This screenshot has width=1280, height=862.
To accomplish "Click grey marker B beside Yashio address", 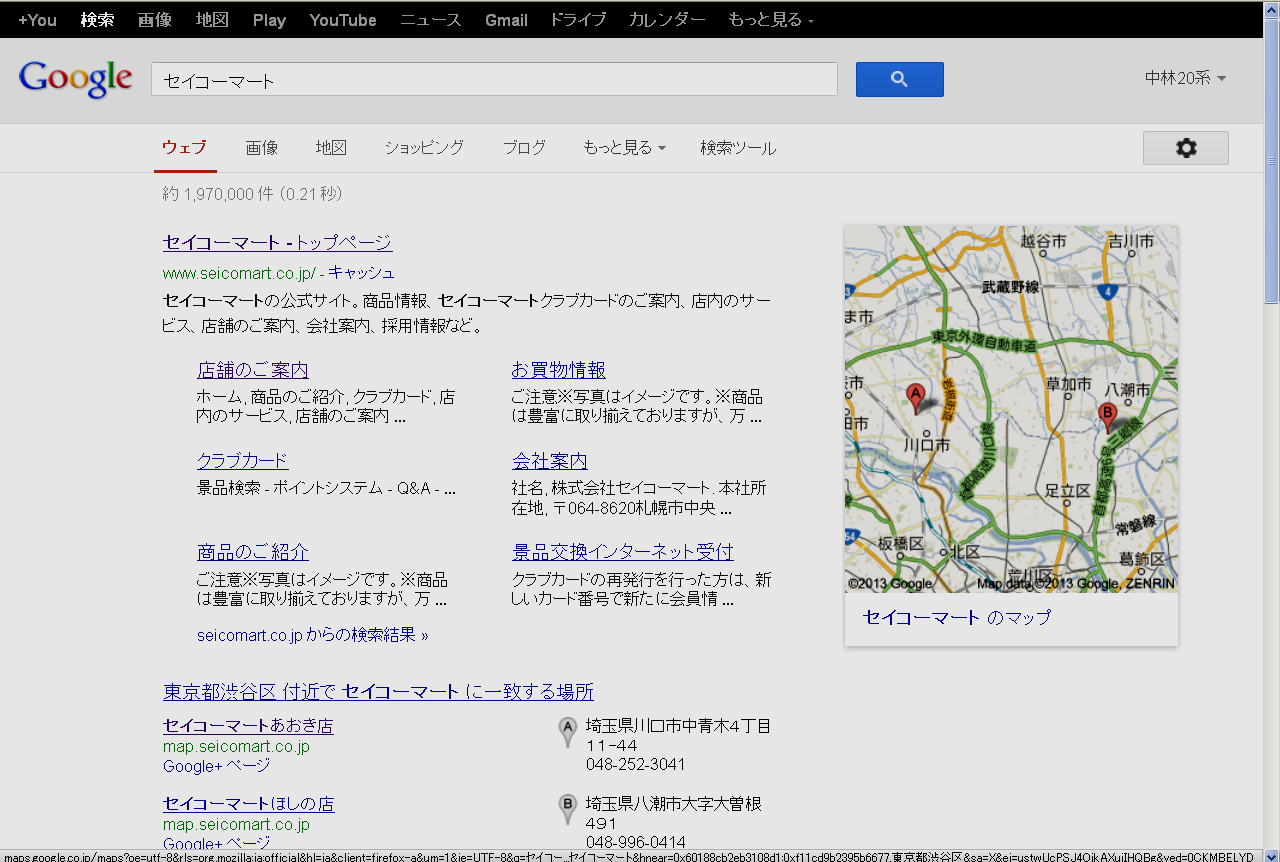I will tap(567, 809).
